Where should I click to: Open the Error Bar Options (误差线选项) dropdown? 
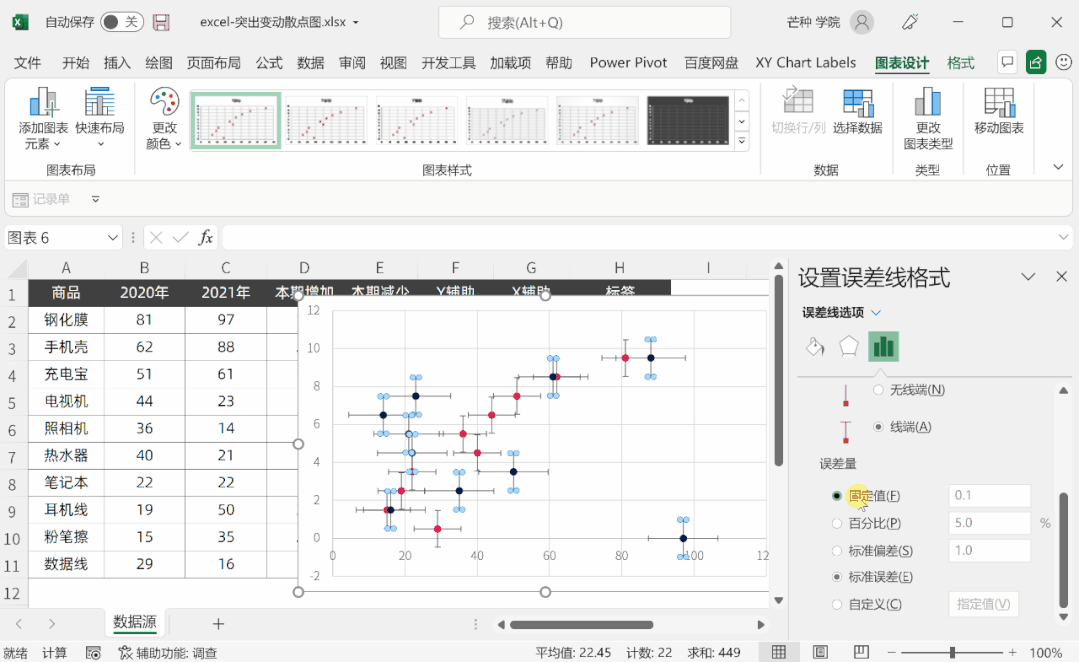(x=876, y=313)
